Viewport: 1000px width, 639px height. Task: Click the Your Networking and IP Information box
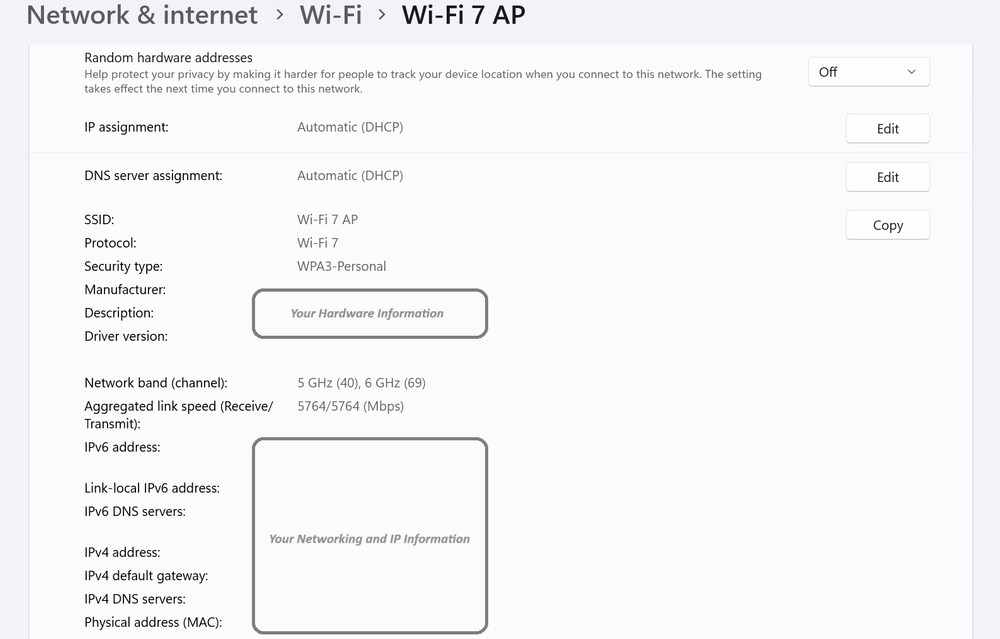(369, 538)
